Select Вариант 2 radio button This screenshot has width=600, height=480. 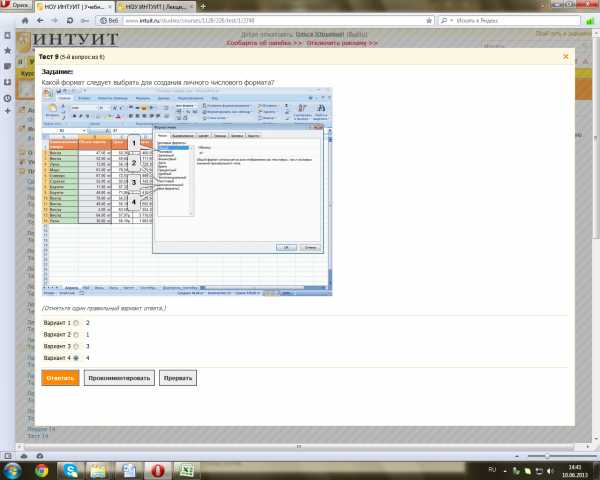point(76,335)
